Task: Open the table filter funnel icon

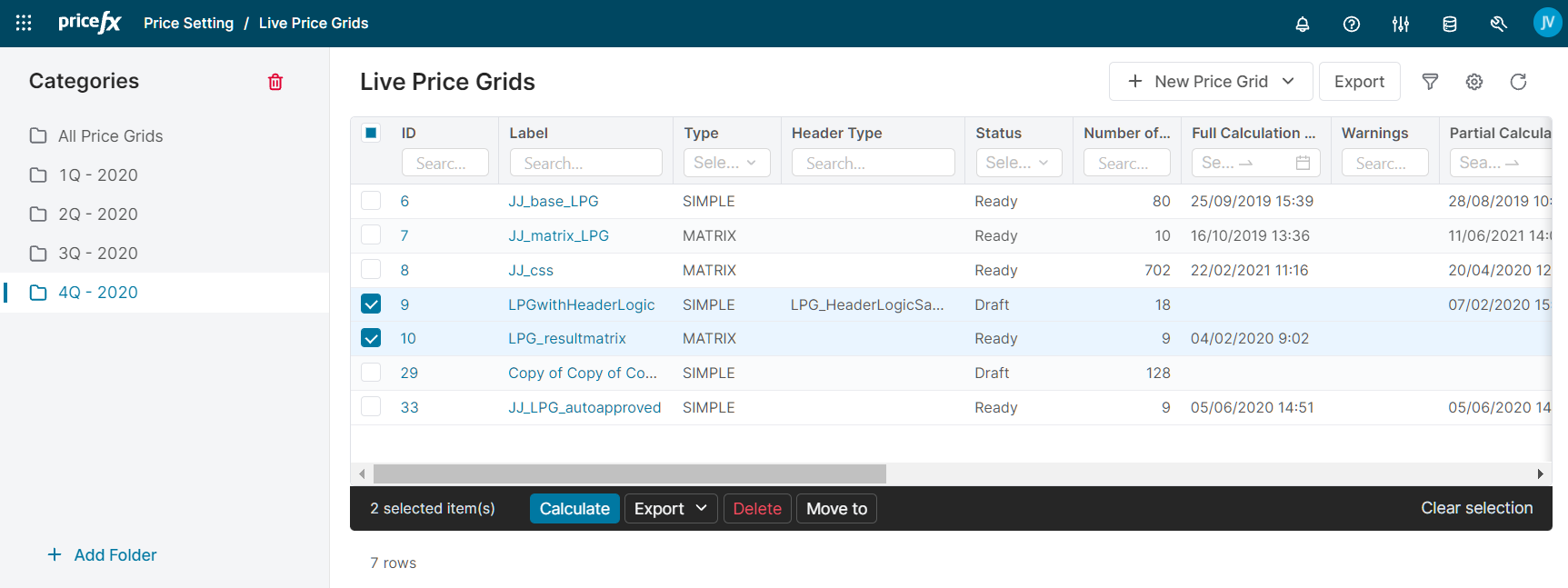Action: point(1430,82)
